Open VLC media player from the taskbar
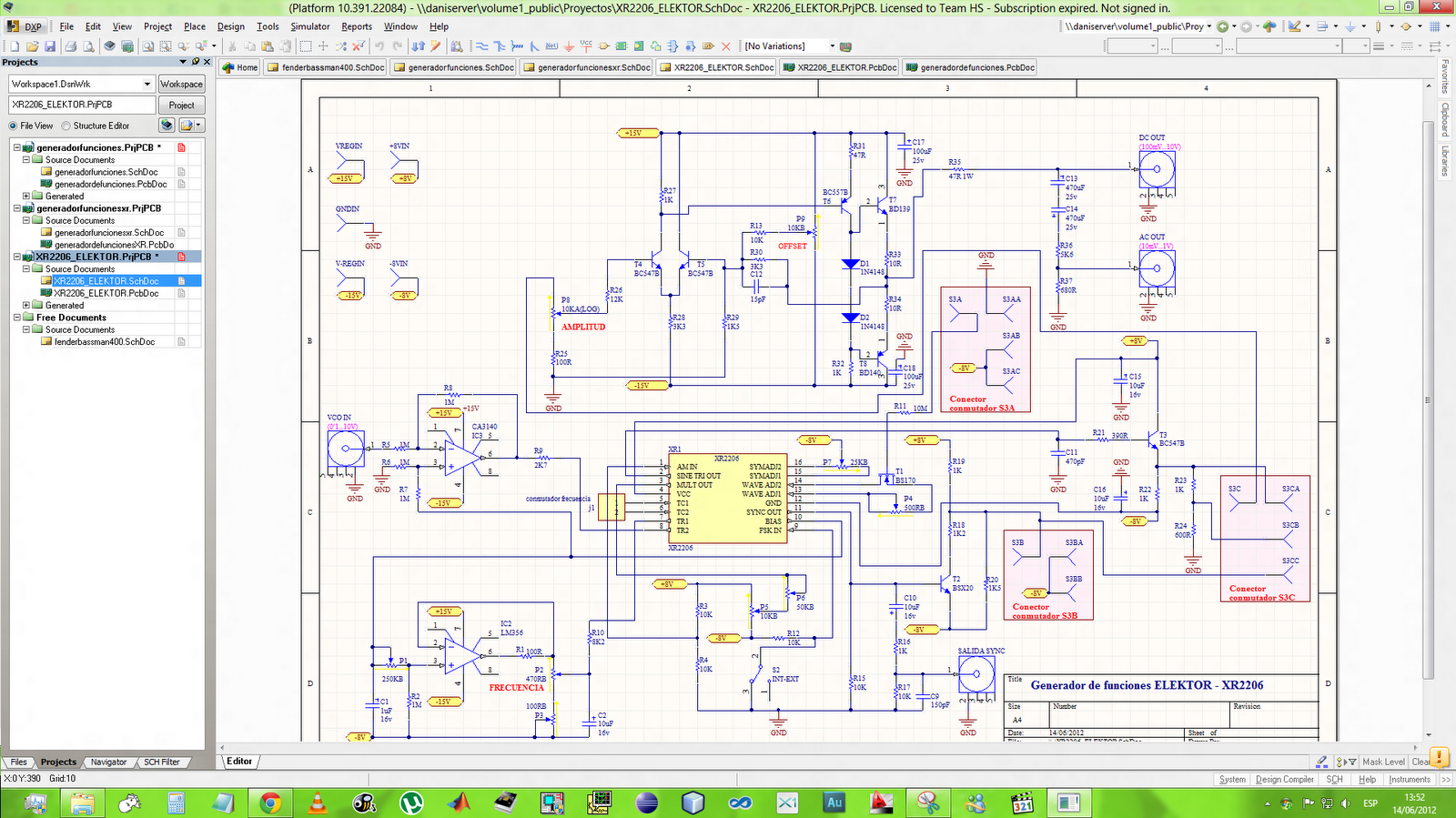The height and width of the screenshot is (818, 1456). 317,803
